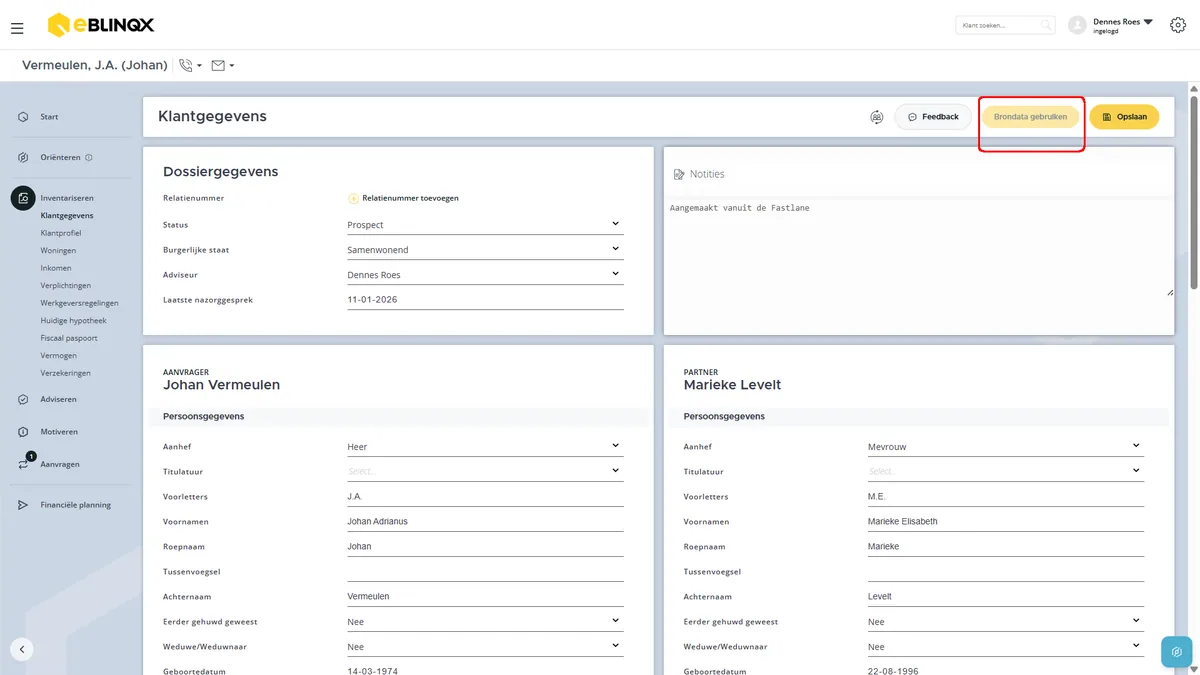This screenshot has height=675, width=1200.
Task: Open the Burgerlijke staat dropdown
Action: (485, 249)
